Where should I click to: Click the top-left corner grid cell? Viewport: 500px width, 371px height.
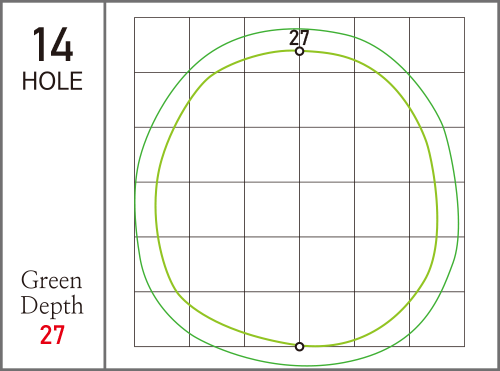coord(162,45)
